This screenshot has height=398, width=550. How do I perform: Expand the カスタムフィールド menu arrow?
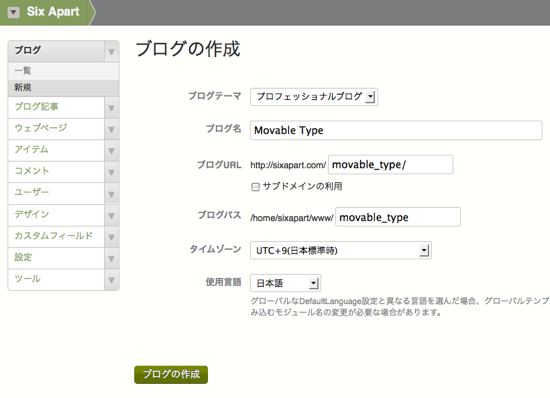tap(112, 237)
